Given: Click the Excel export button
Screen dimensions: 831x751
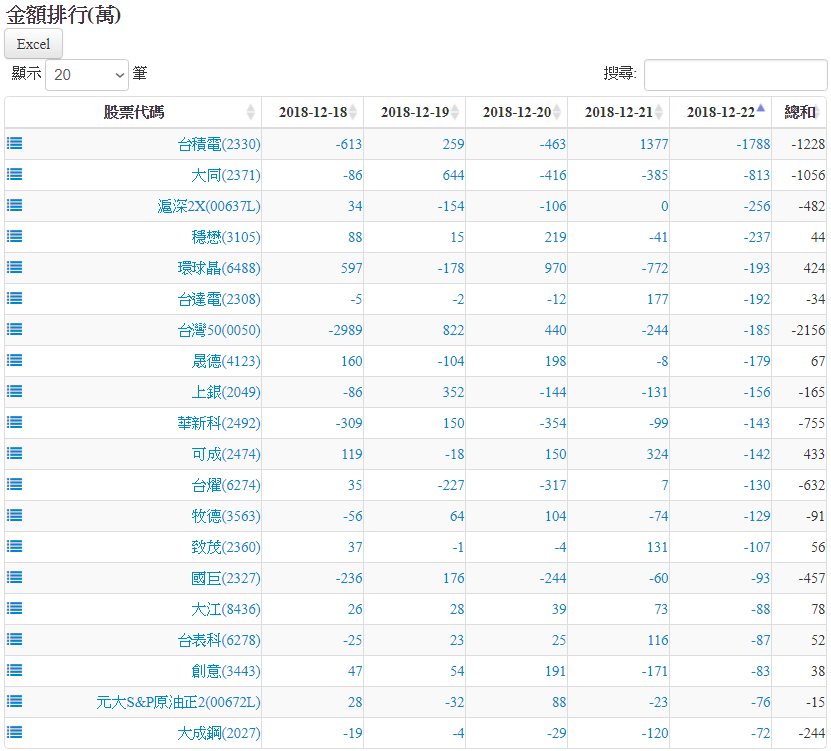Looking at the screenshot, I should [34, 44].
